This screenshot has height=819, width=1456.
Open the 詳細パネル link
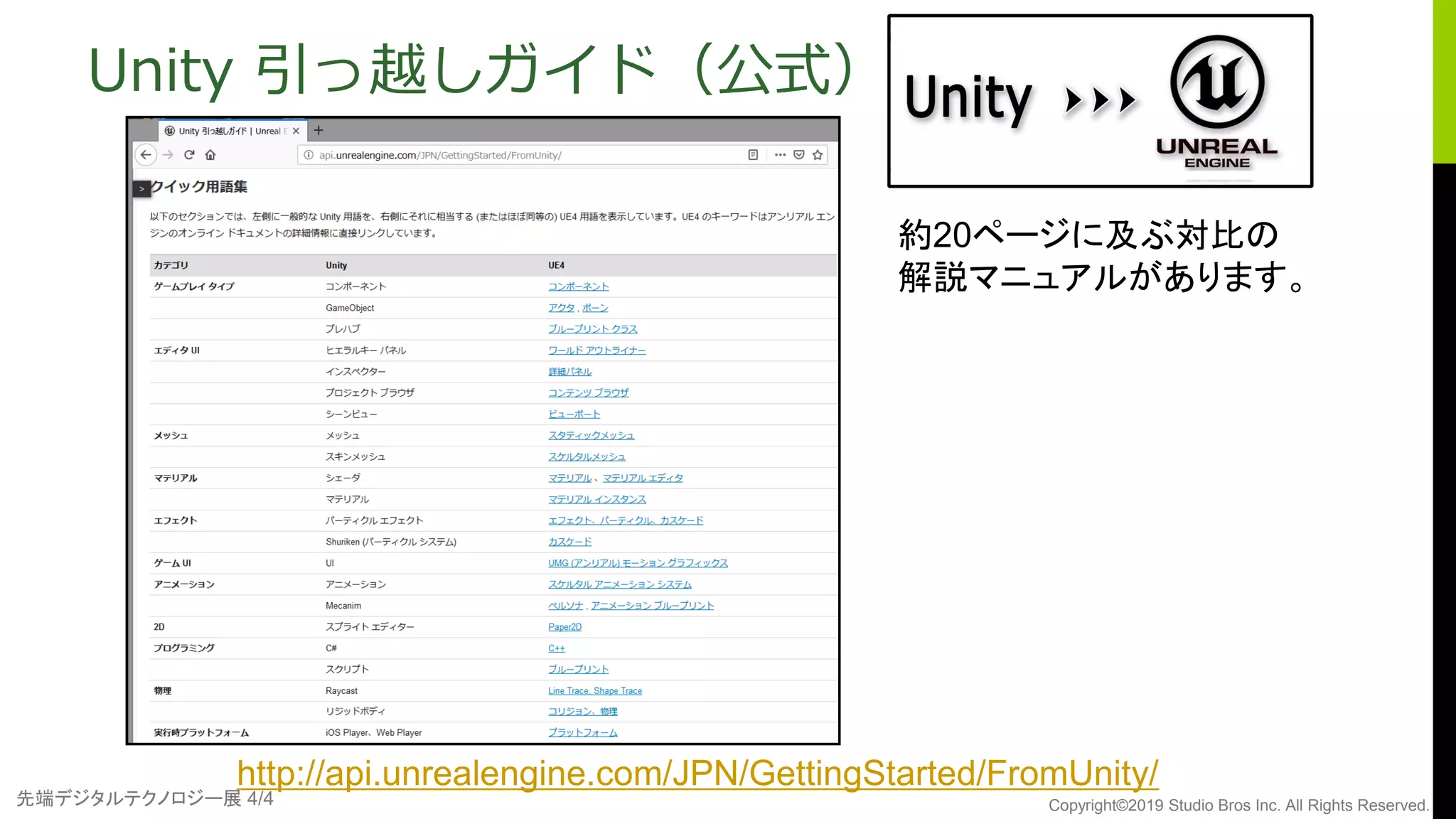[569, 372]
